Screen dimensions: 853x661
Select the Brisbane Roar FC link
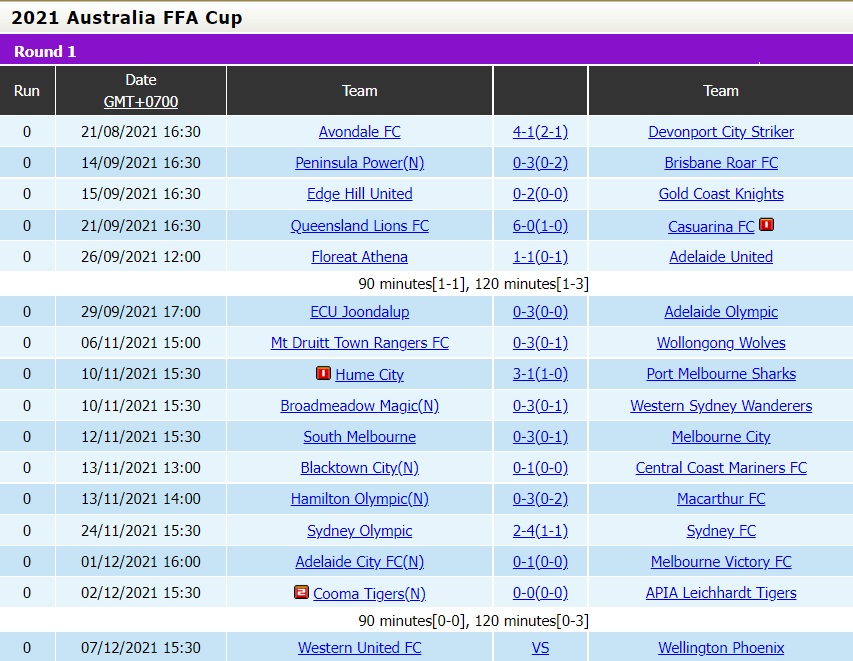click(x=720, y=162)
